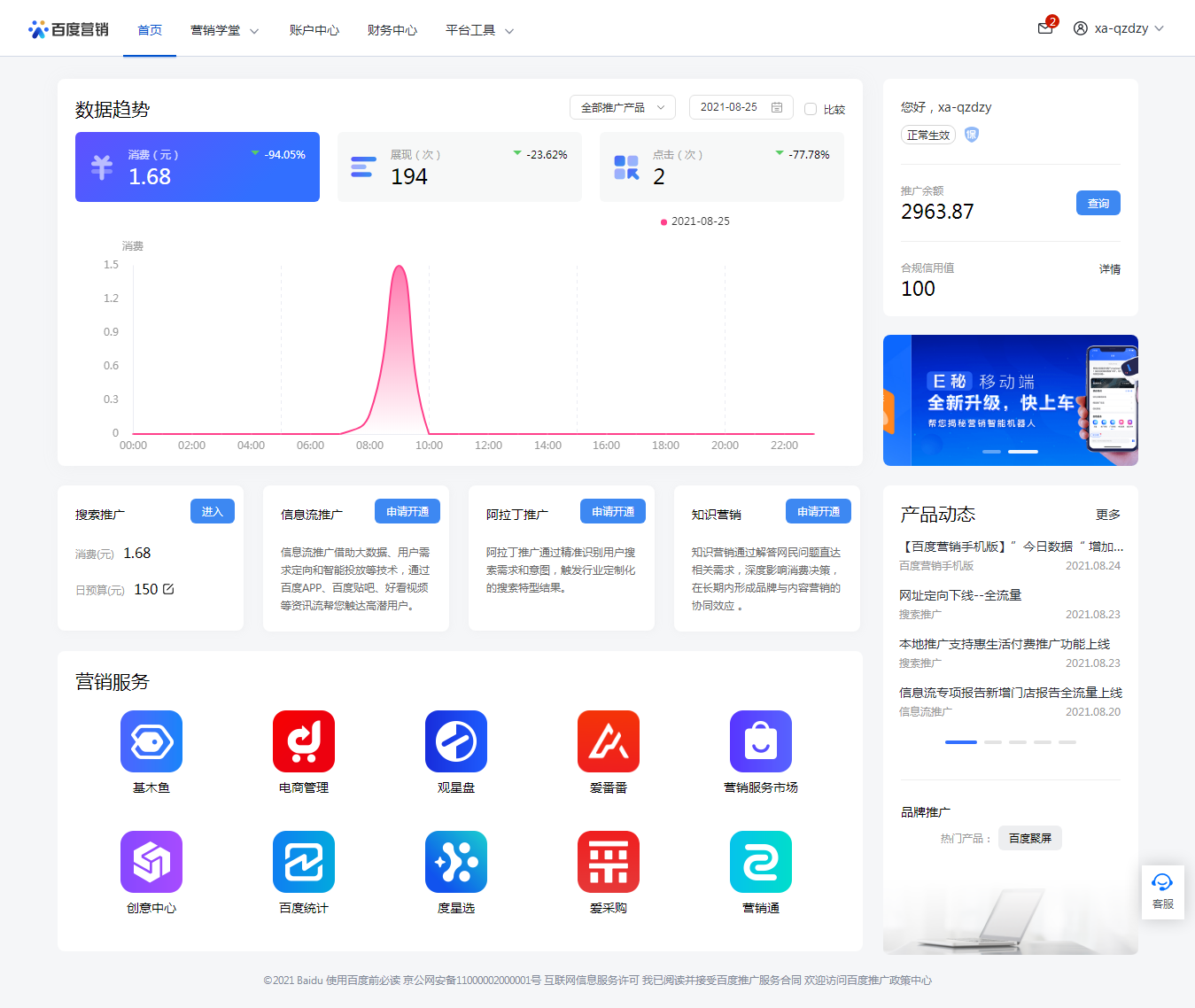This screenshot has height=1008, width=1195.
Task: Click the 爱采购 service icon
Action: point(609,862)
